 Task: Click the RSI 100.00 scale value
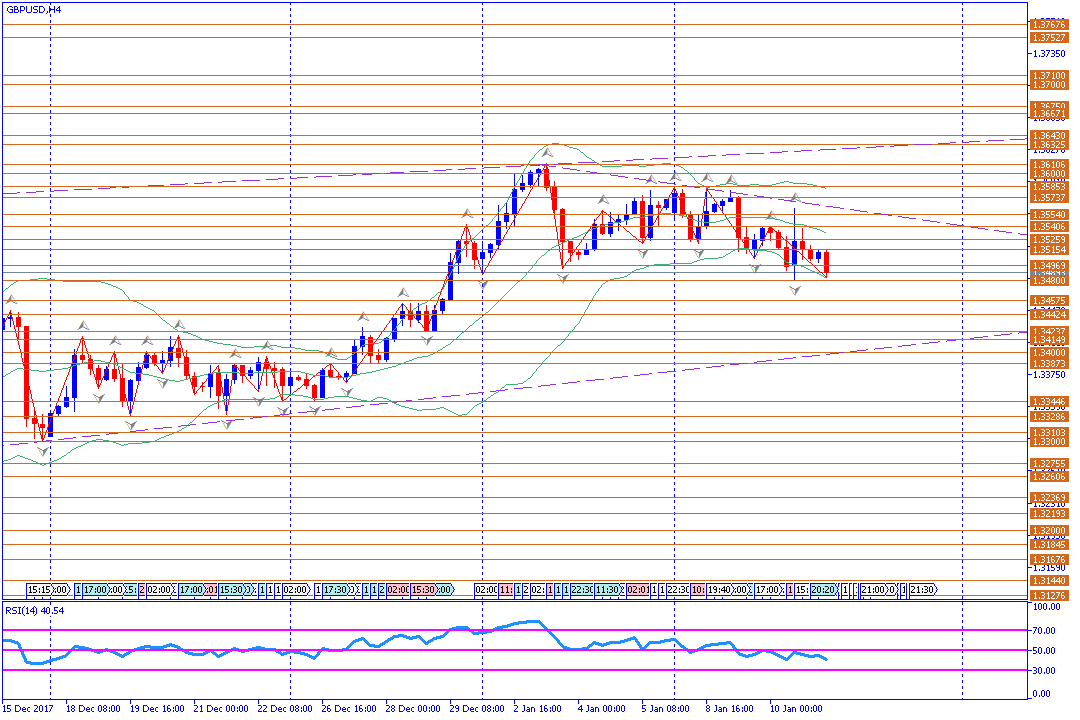point(1046,607)
